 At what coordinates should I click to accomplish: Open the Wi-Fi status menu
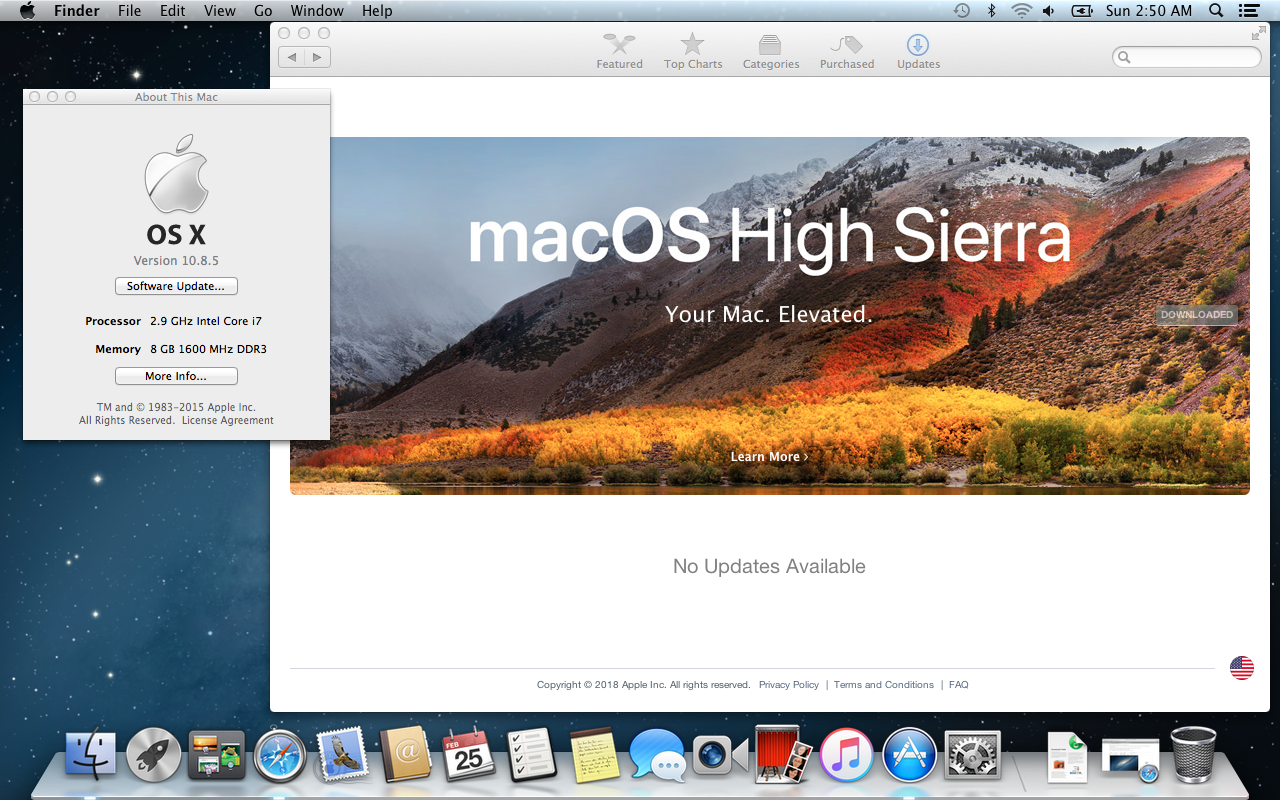point(1021,11)
